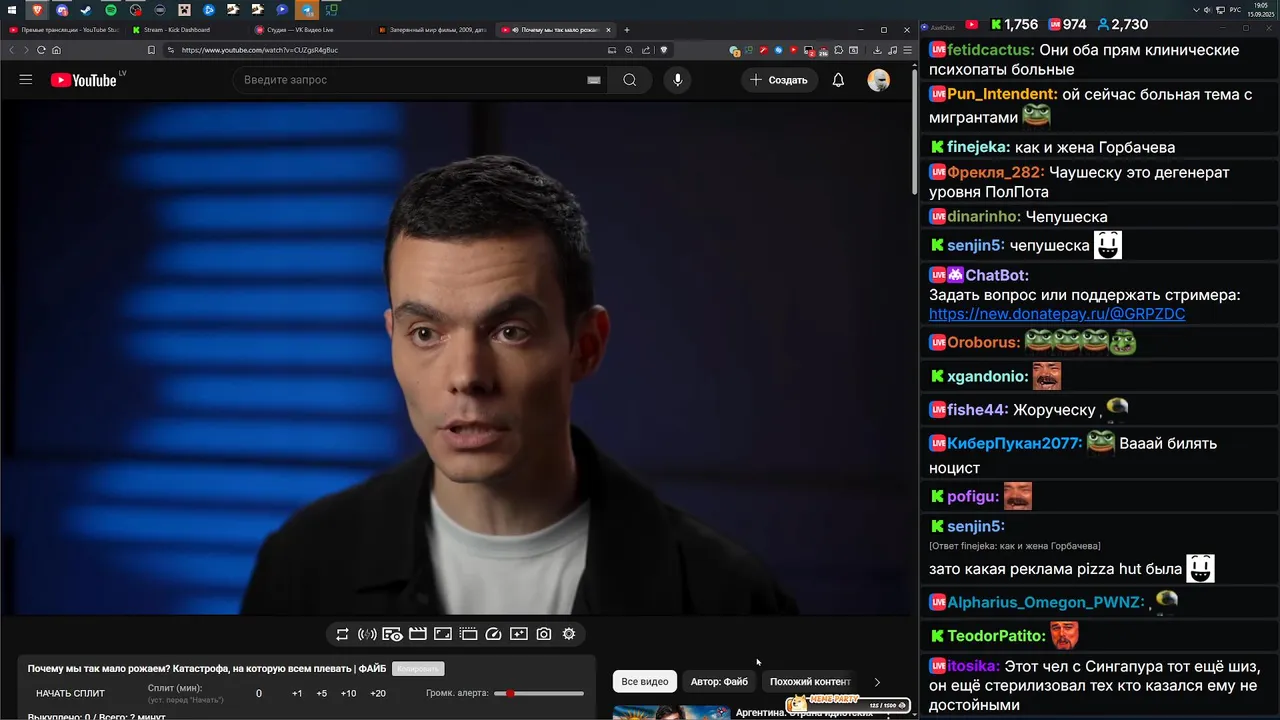Click the sound boost icon in player toolbar
Screen dimensions: 1280x720
tap(367, 634)
